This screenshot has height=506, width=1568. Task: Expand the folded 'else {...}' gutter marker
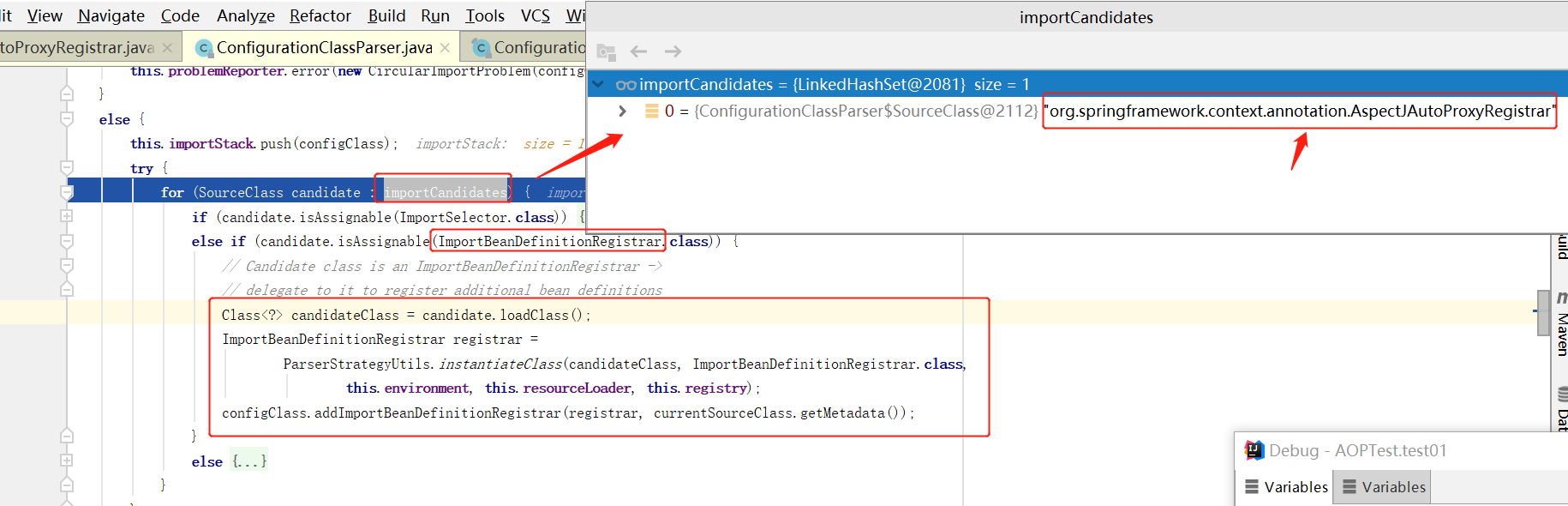tap(67, 461)
